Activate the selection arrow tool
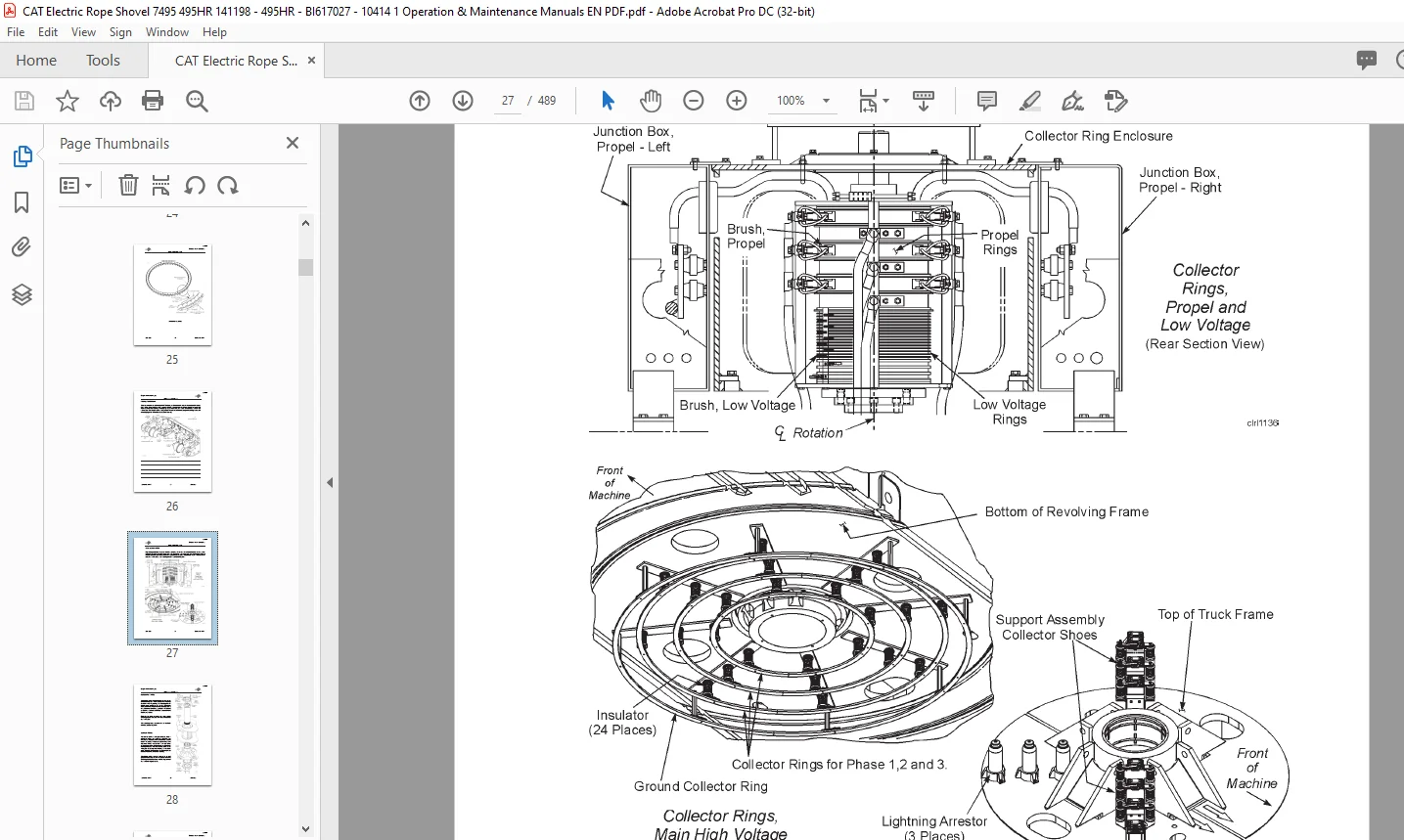Screen dimensions: 1404x840 608,101
